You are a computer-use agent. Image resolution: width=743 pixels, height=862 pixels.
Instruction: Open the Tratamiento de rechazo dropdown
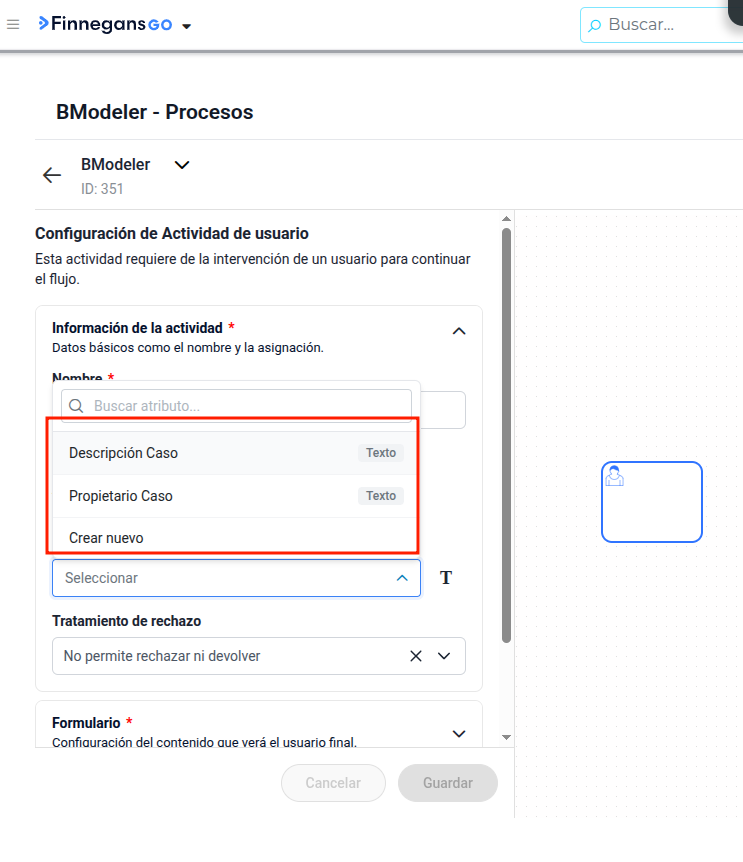coord(444,656)
